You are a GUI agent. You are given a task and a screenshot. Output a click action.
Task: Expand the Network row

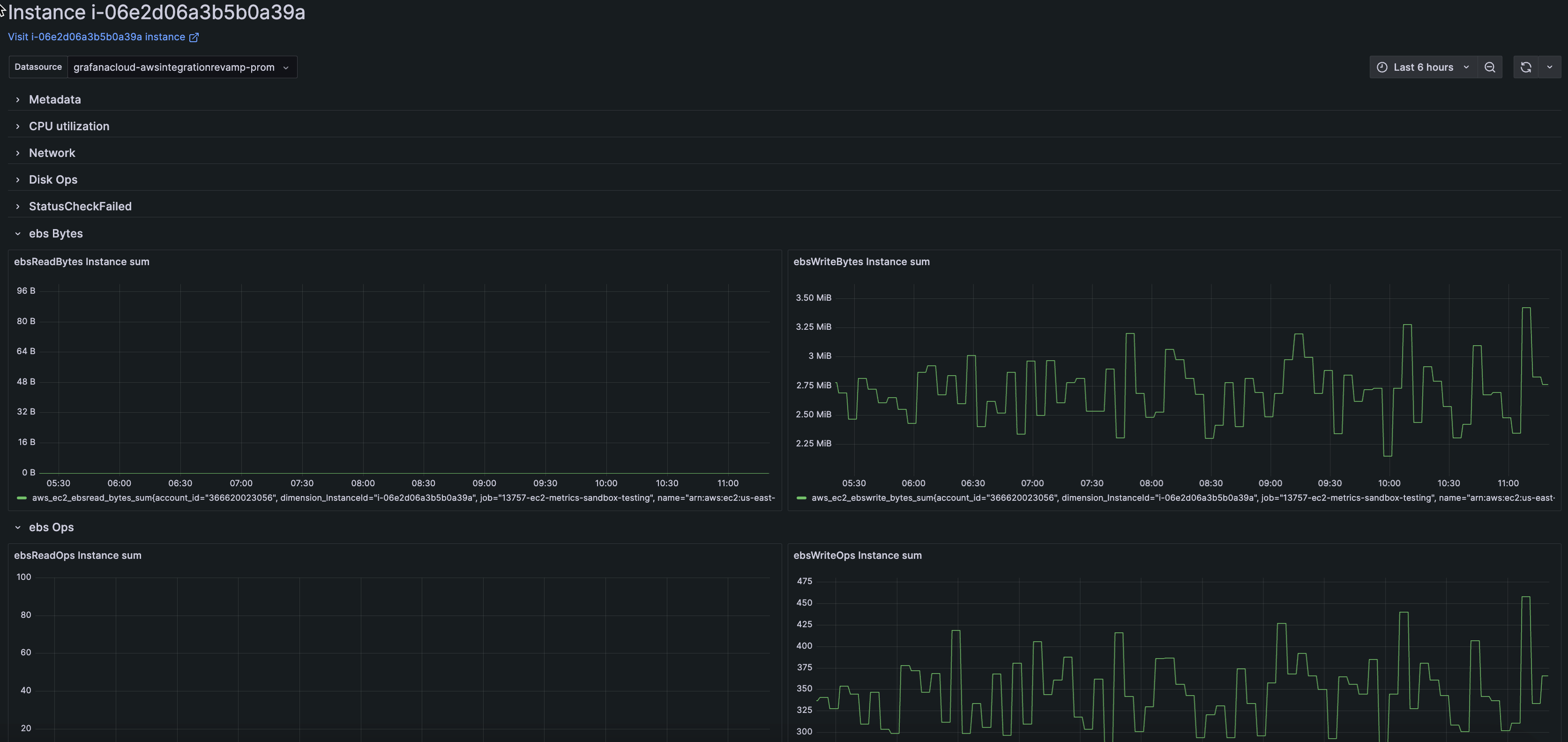click(52, 153)
